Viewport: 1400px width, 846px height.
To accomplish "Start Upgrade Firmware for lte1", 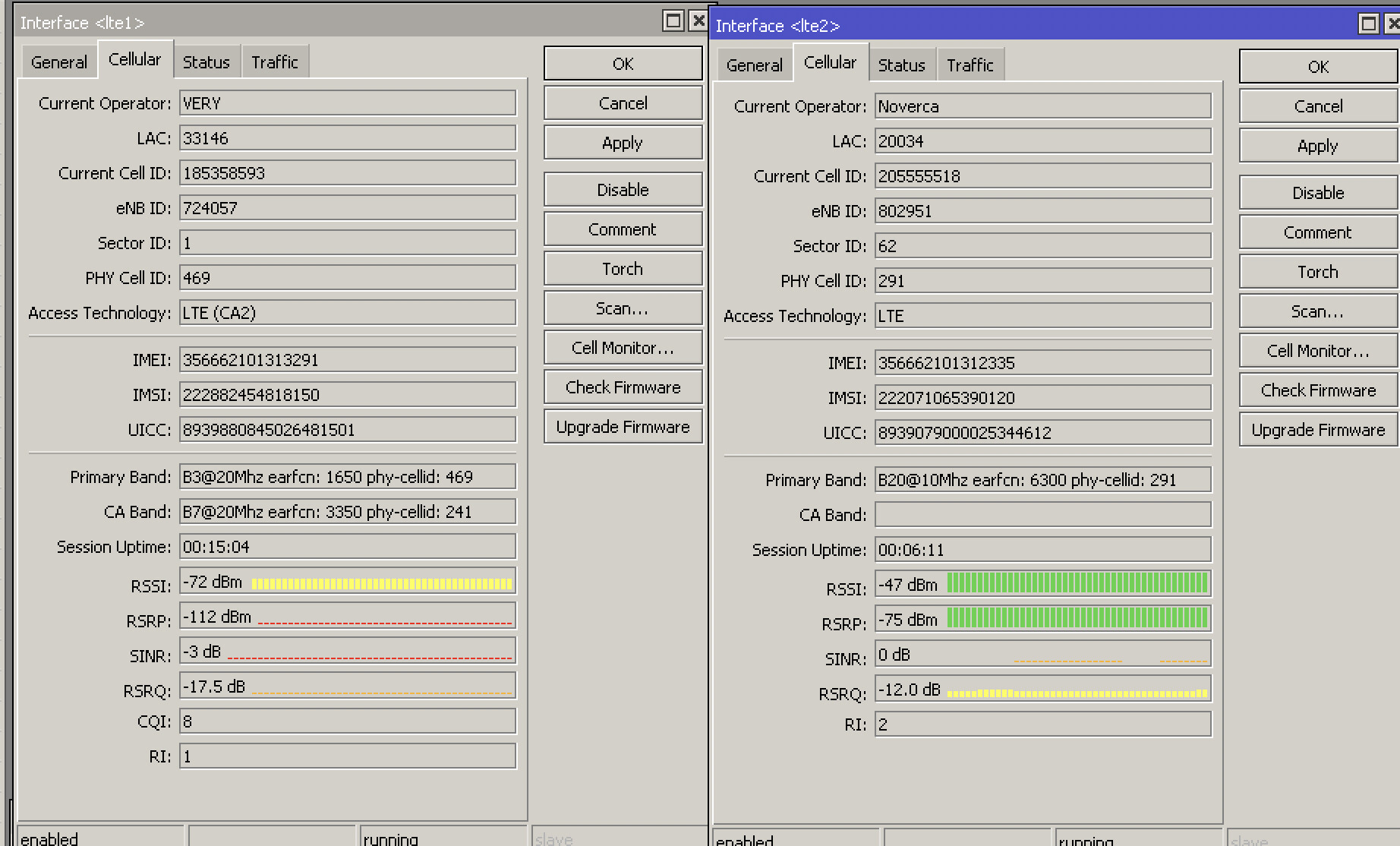I will click(622, 426).
